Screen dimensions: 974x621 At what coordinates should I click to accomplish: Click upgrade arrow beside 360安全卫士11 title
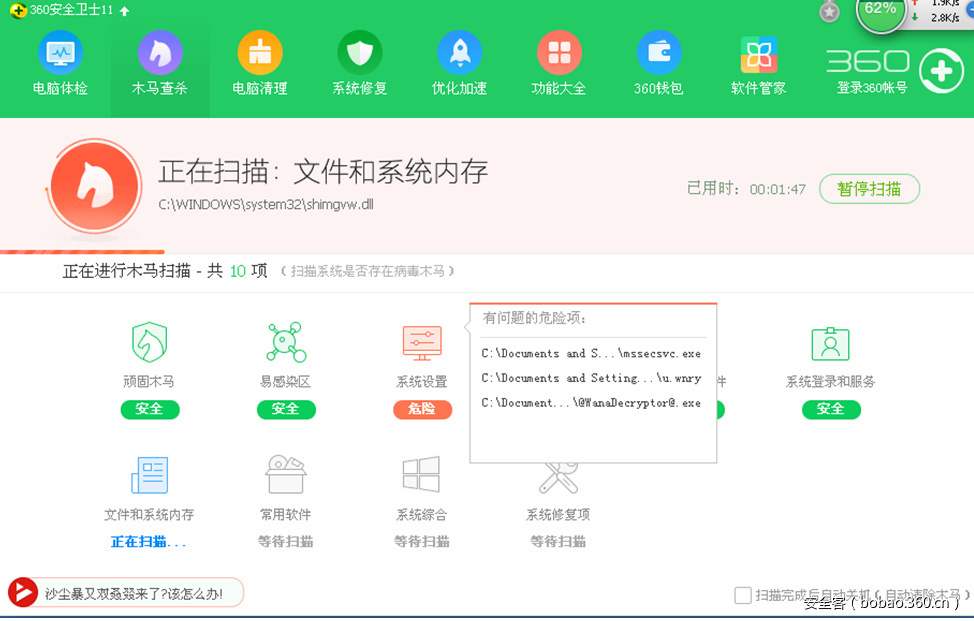(x=124, y=11)
